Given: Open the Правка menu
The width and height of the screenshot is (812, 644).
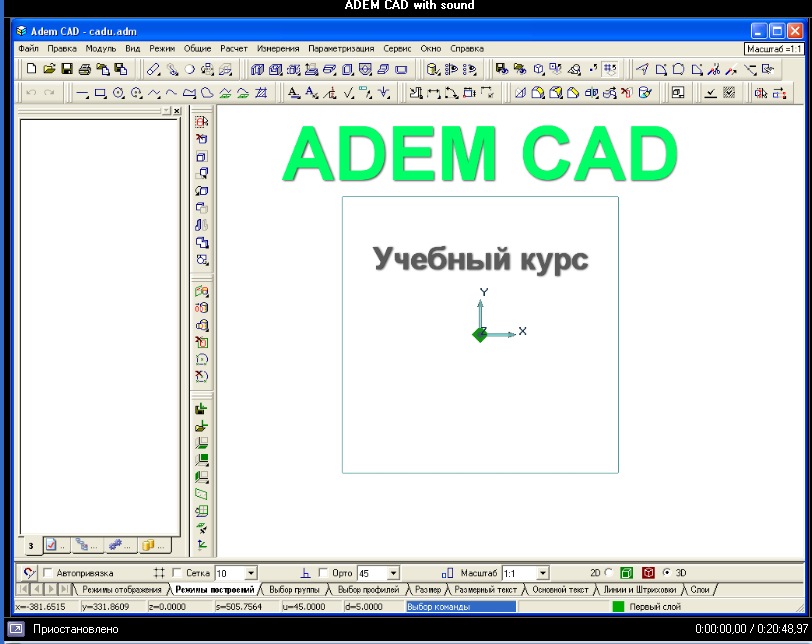Looking at the screenshot, I should [x=62, y=49].
